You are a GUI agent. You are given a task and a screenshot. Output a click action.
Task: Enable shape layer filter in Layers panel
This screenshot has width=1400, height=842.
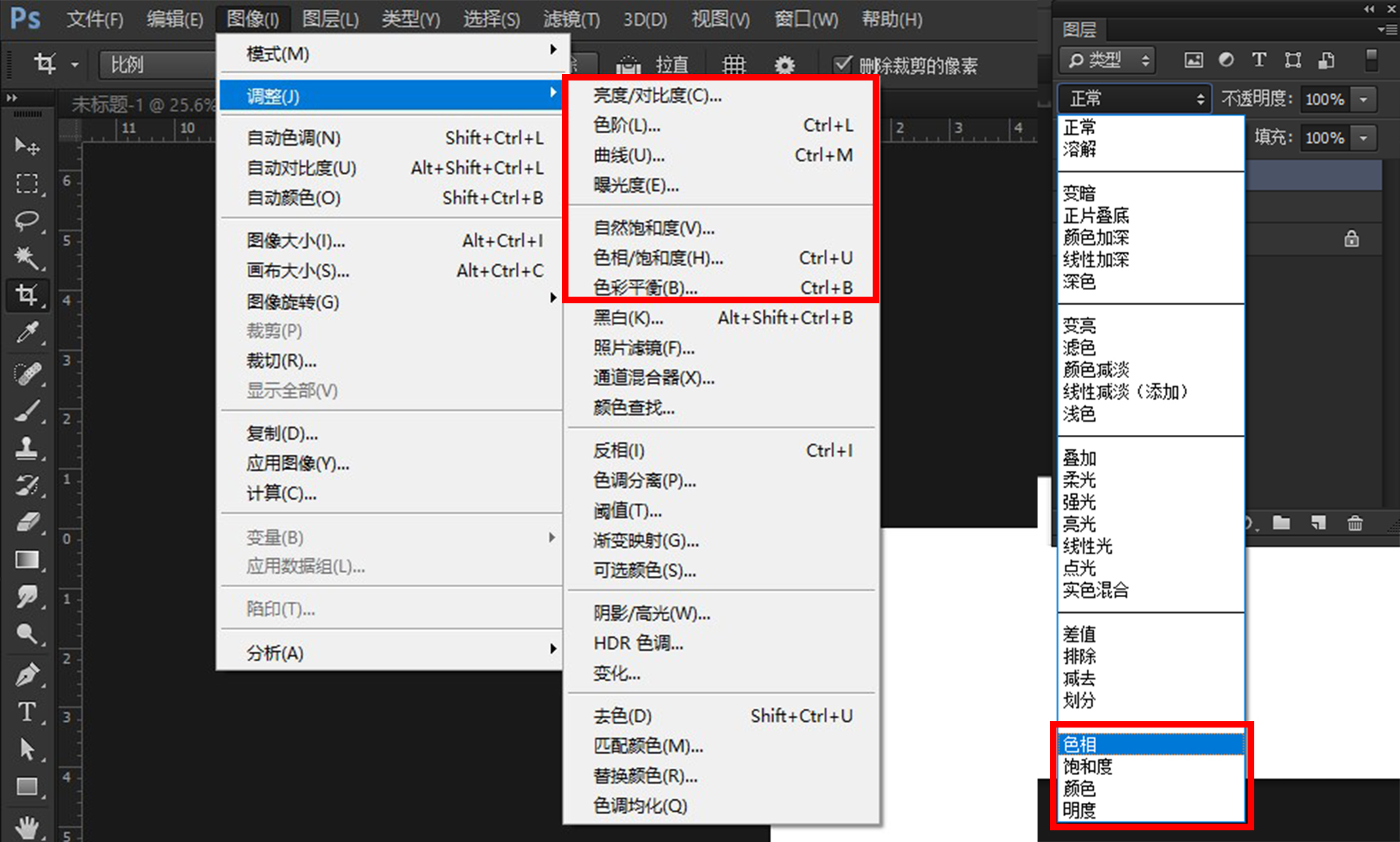[1293, 59]
